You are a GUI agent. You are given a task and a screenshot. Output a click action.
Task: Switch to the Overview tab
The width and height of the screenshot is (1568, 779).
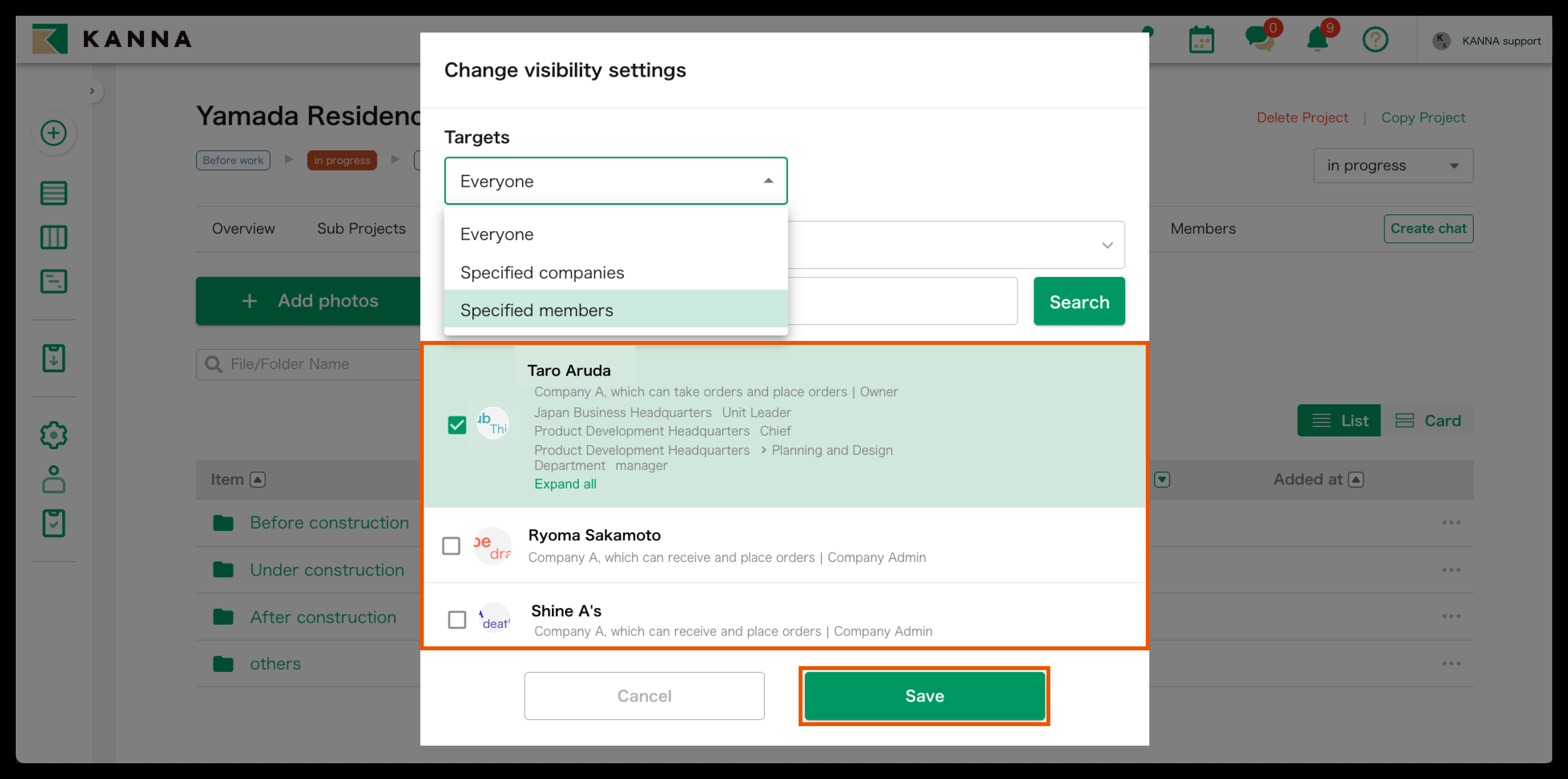point(243,228)
